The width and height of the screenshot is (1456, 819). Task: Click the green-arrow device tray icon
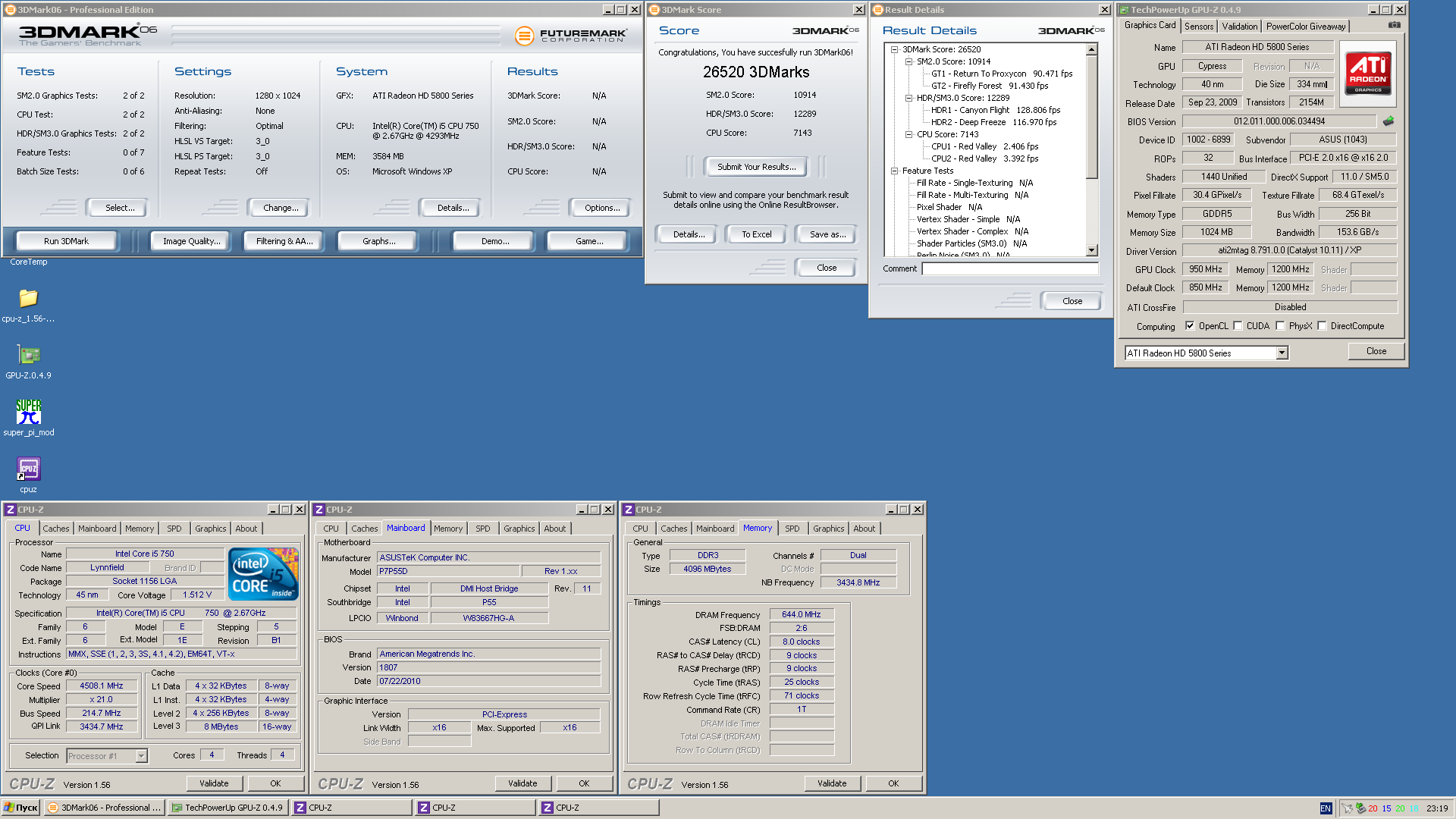pyautogui.click(x=1360, y=808)
